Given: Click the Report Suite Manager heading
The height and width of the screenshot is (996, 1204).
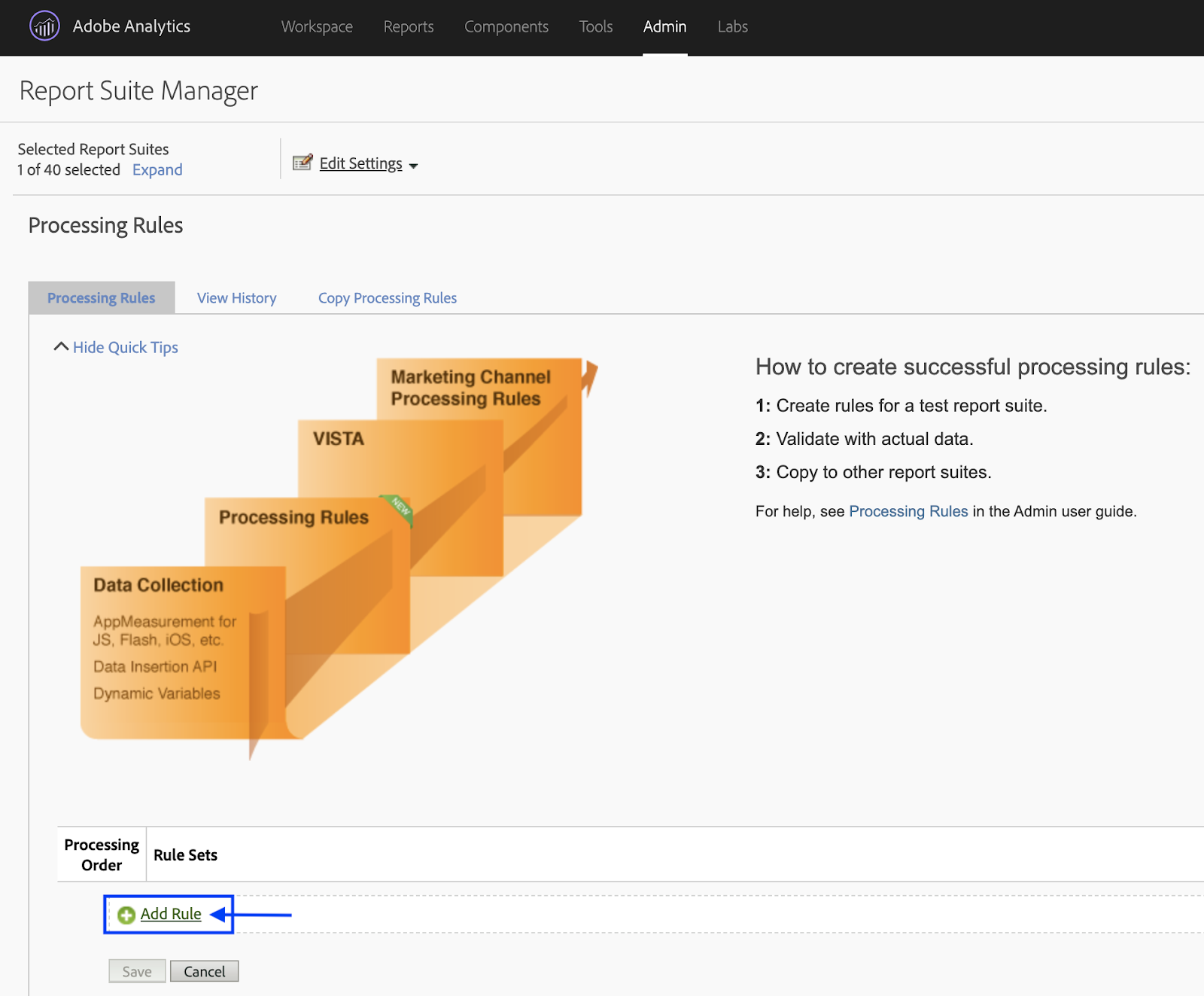Looking at the screenshot, I should point(138,91).
